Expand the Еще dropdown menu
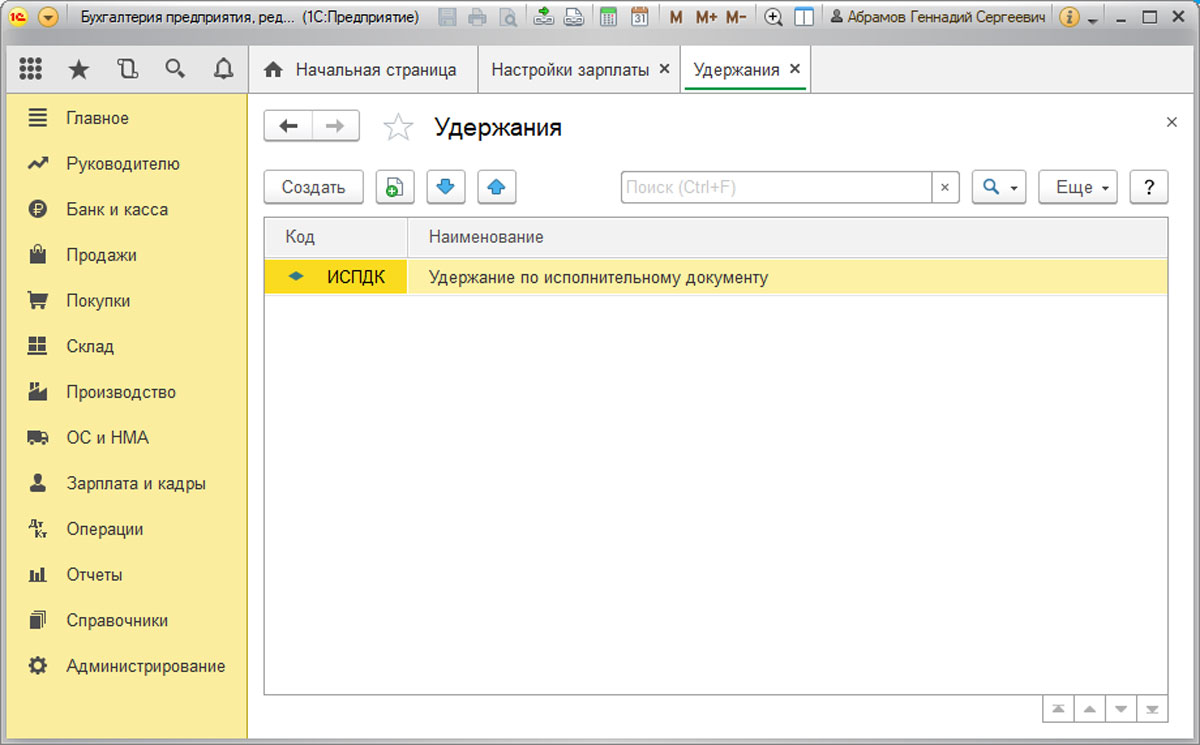Viewport: 1200px width, 745px height. point(1078,187)
